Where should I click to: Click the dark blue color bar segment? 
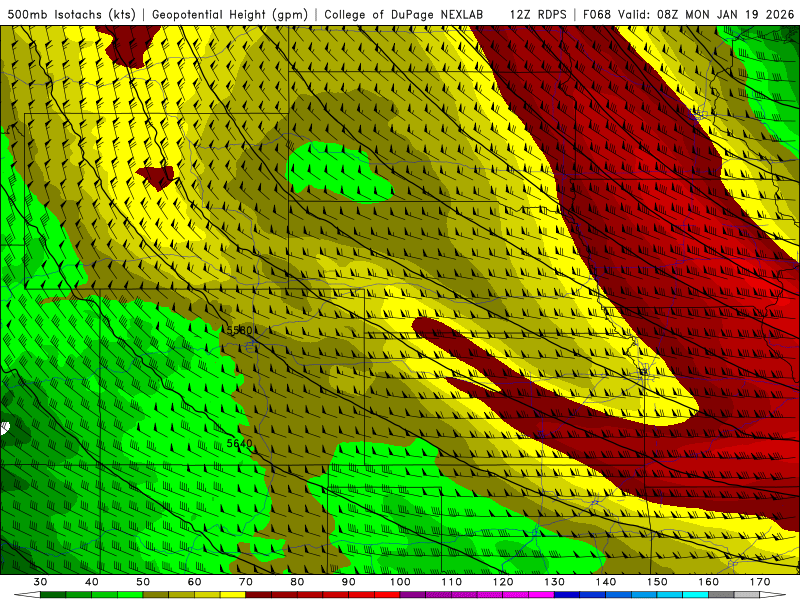coord(567,595)
